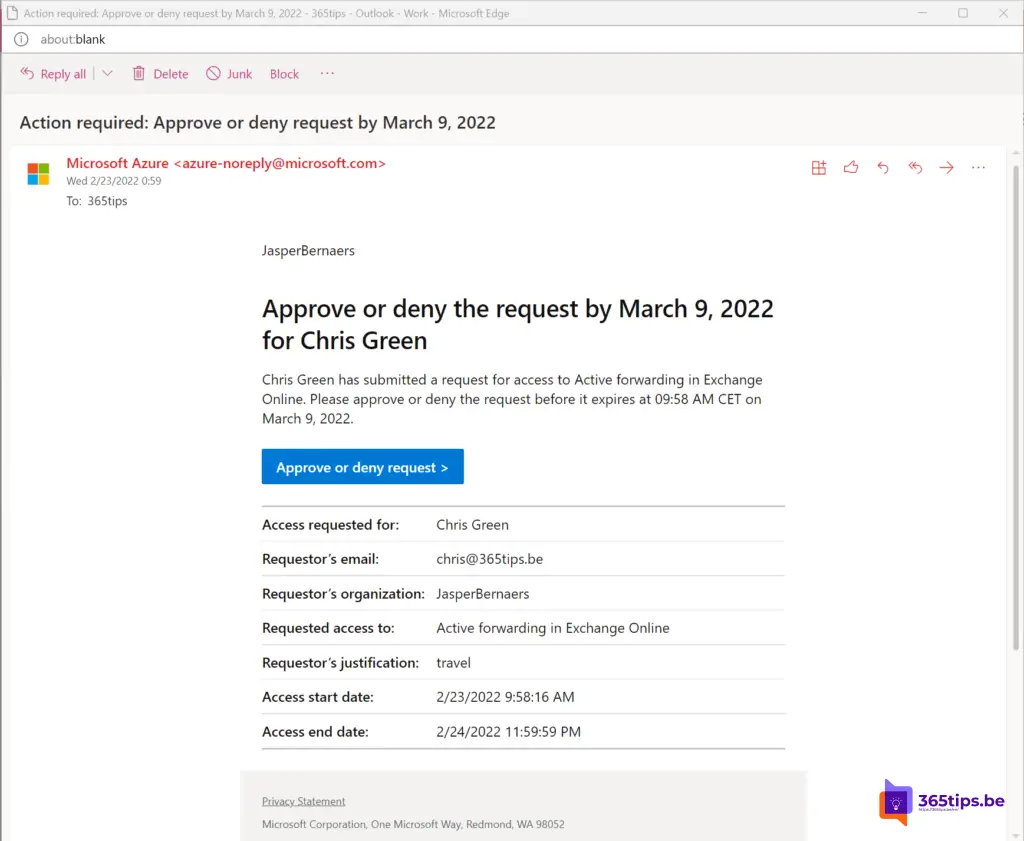Click the page document icon in title bar
Screen dimensions: 1024x841
coord(12,13)
